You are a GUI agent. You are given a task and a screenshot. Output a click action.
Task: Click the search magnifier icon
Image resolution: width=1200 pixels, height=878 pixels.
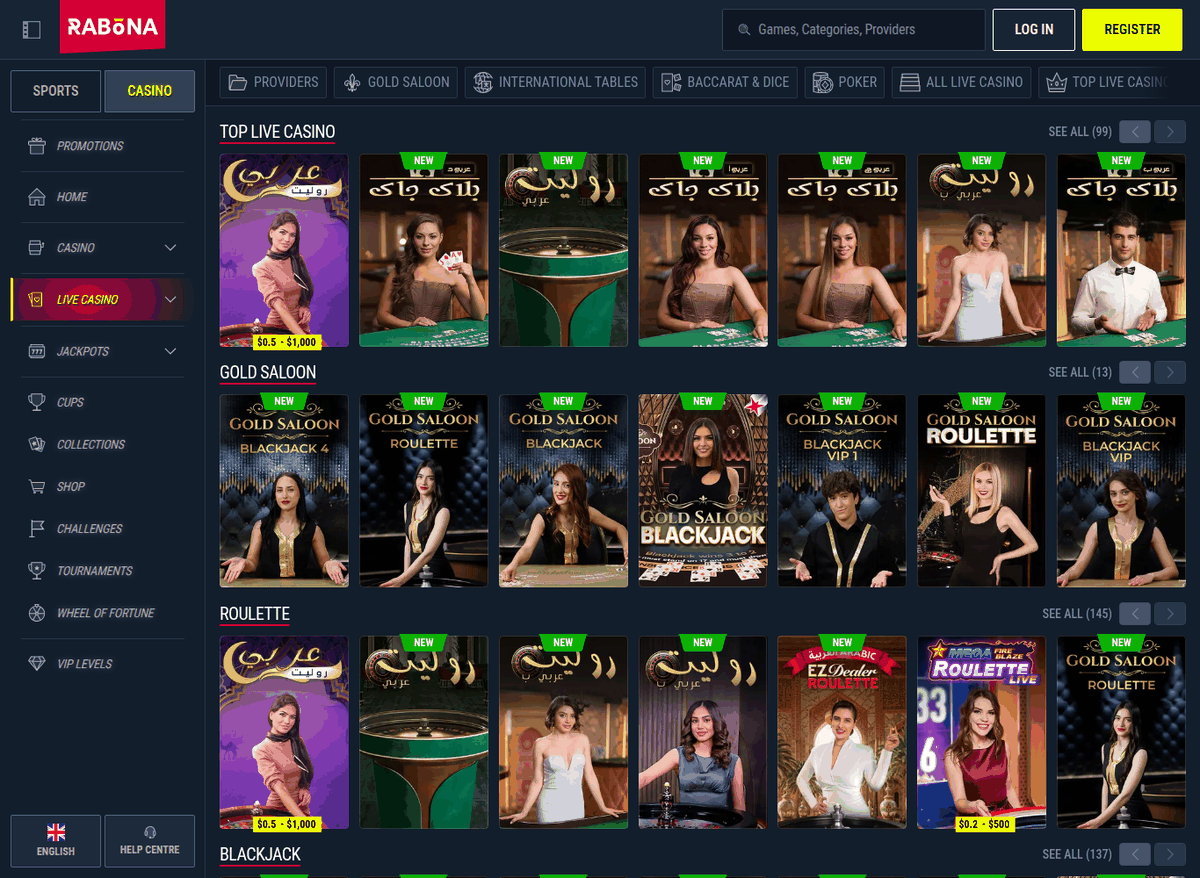tap(744, 30)
